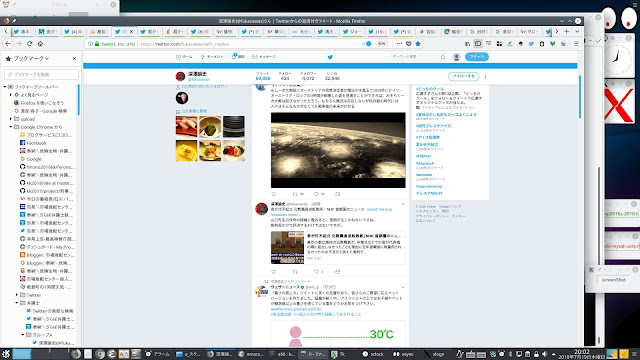This screenshot has width=640, height=360.
Task: Open the browser home page icon
Action: point(40,44)
